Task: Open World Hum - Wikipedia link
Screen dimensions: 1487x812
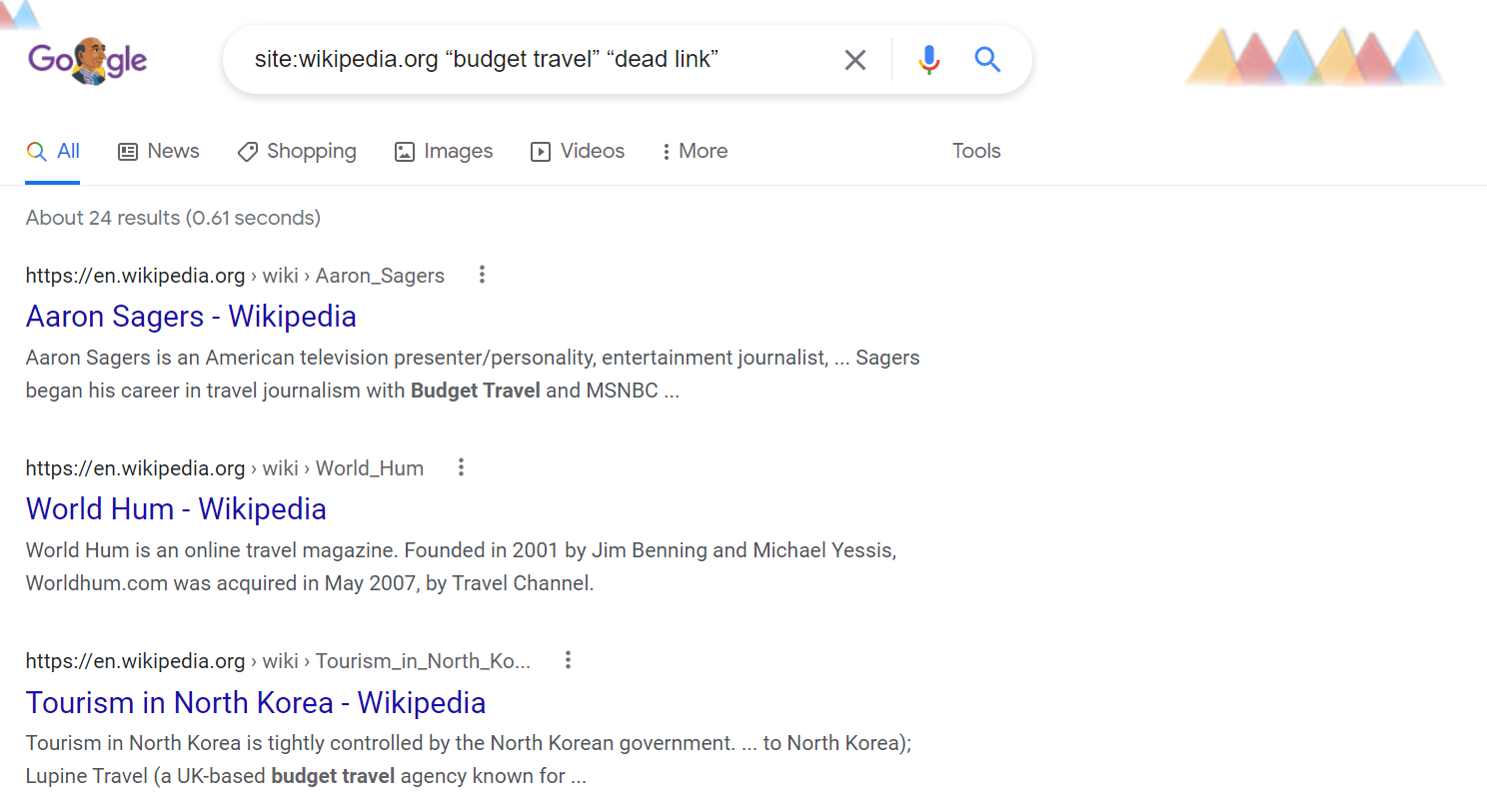Action: click(x=176, y=509)
